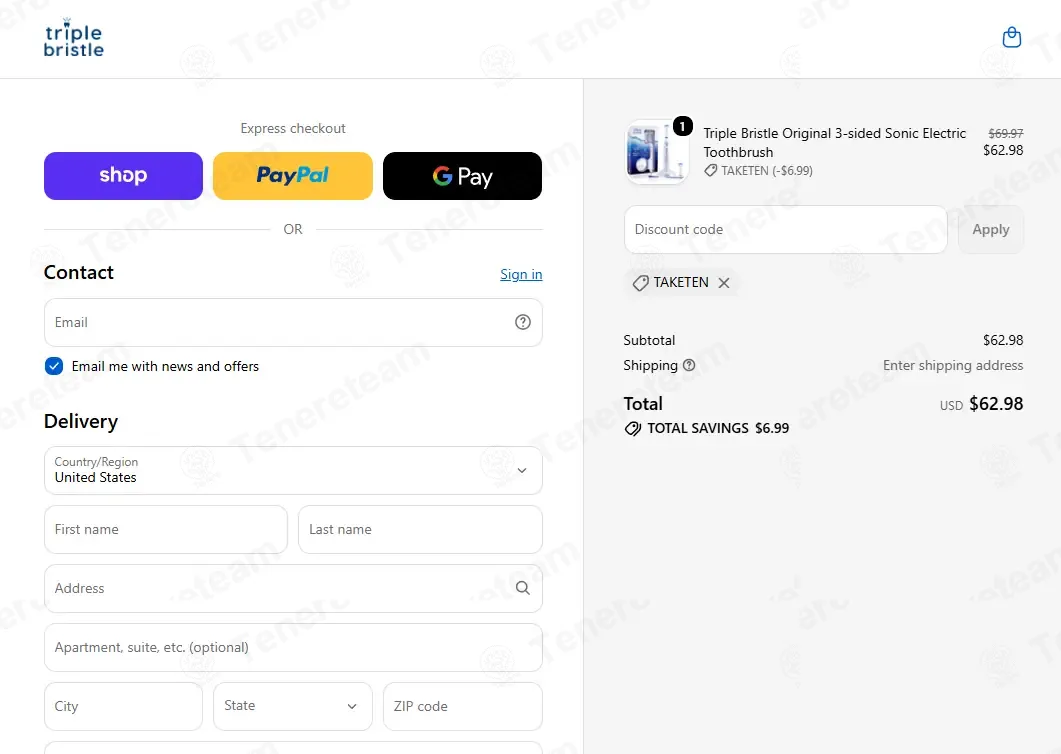Click the toothbrush product thumbnail
The width and height of the screenshot is (1061, 754).
click(656, 152)
